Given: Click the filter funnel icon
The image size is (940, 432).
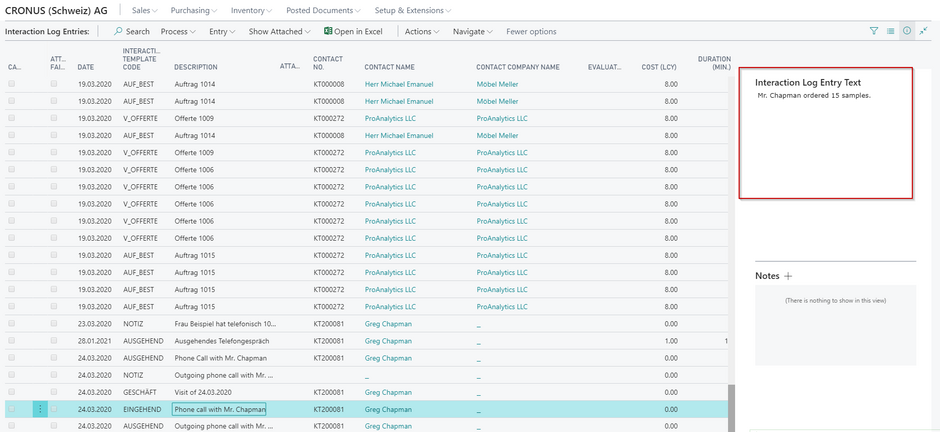Looking at the screenshot, I should click(874, 32).
